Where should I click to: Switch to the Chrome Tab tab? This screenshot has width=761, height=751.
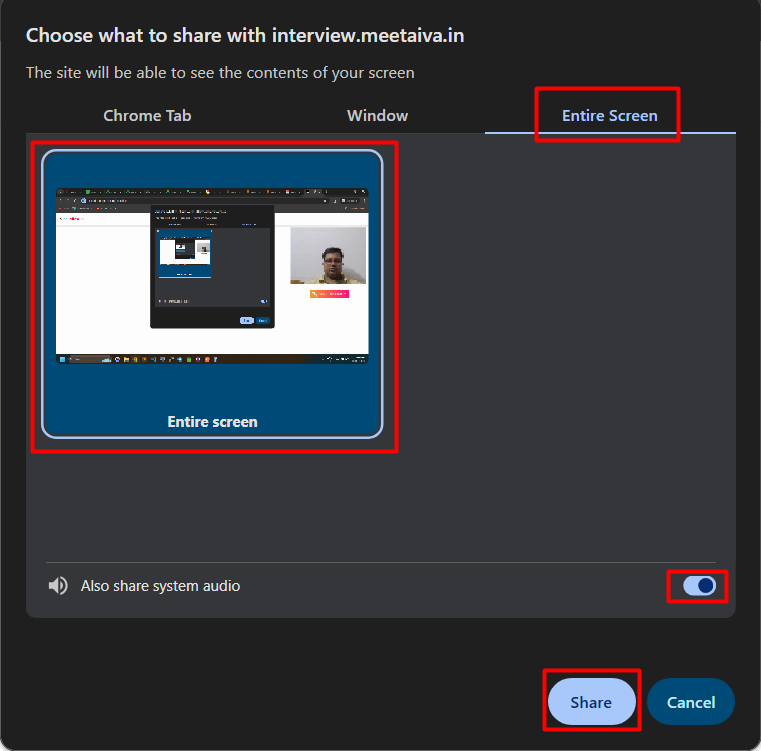click(x=147, y=115)
